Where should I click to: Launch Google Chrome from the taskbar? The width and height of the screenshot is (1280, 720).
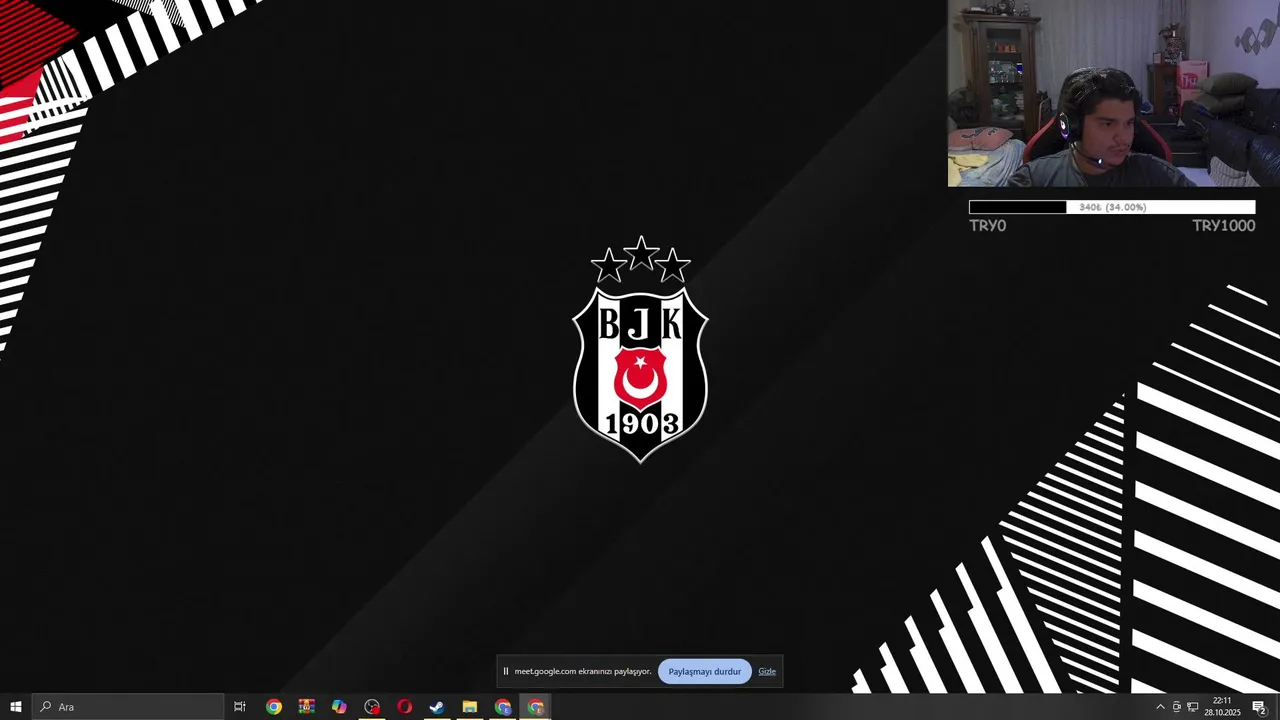pos(273,707)
